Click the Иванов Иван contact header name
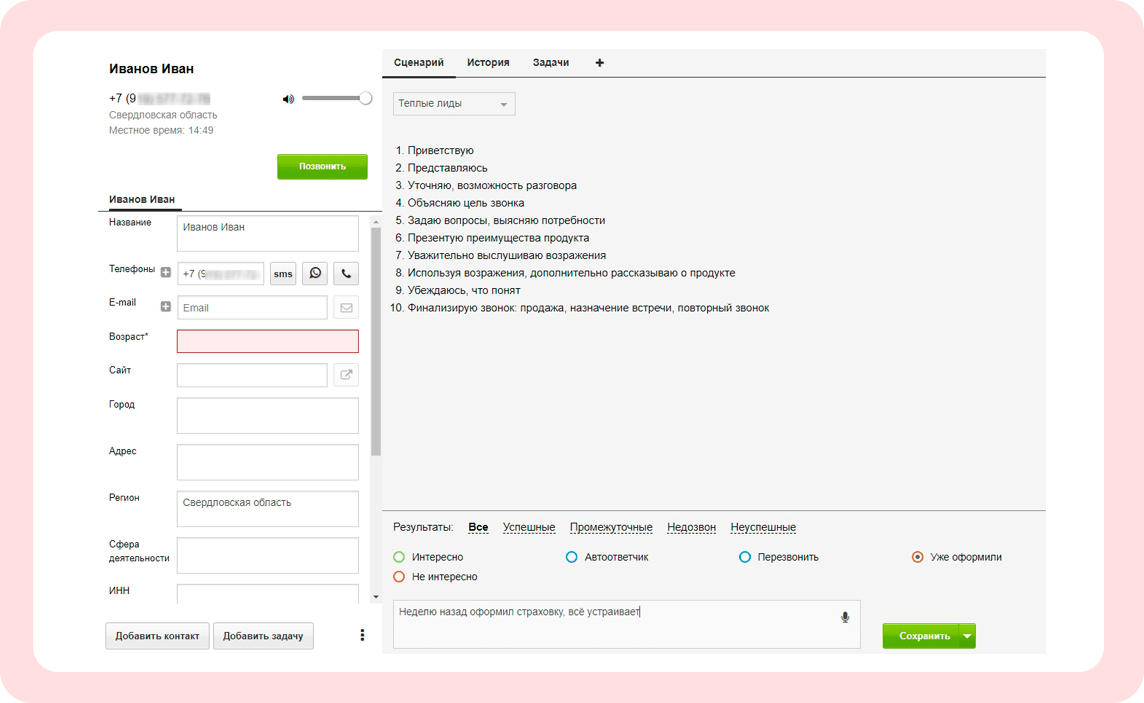This screenshot has width=1144, height=703. point(151,69)
